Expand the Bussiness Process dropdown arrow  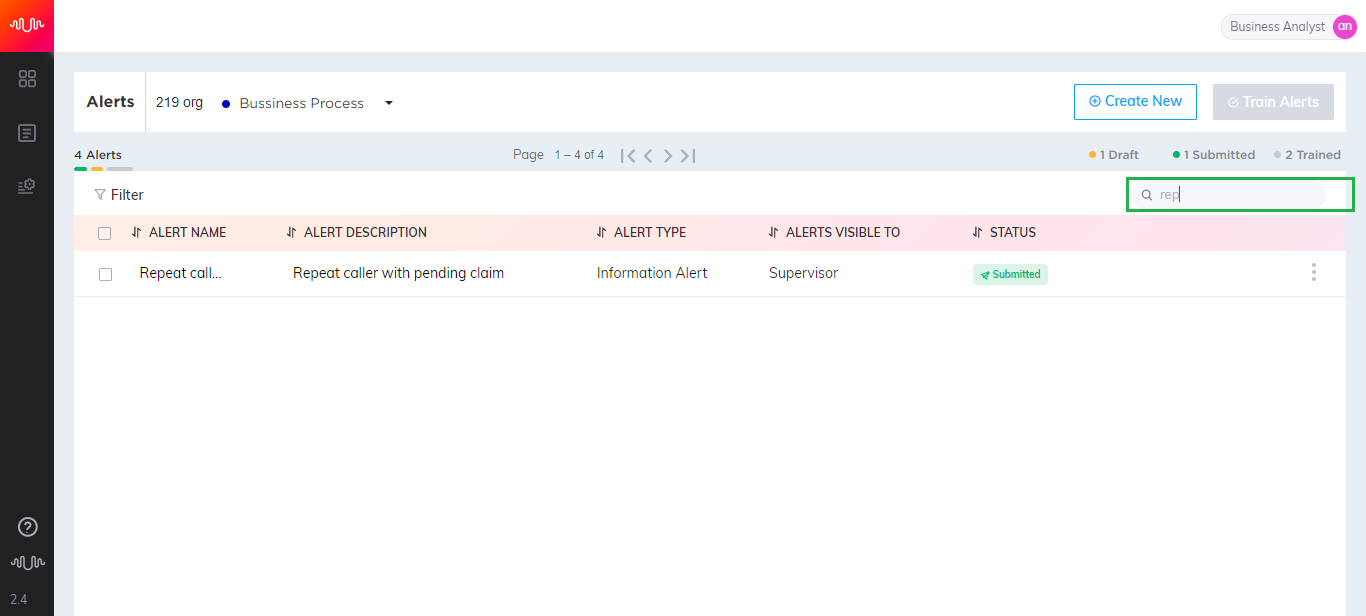coord(389,103)
